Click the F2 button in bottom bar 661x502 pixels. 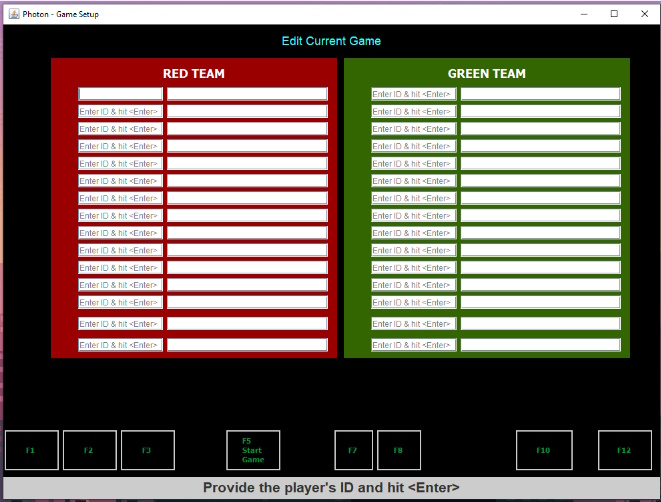(89, 450)
